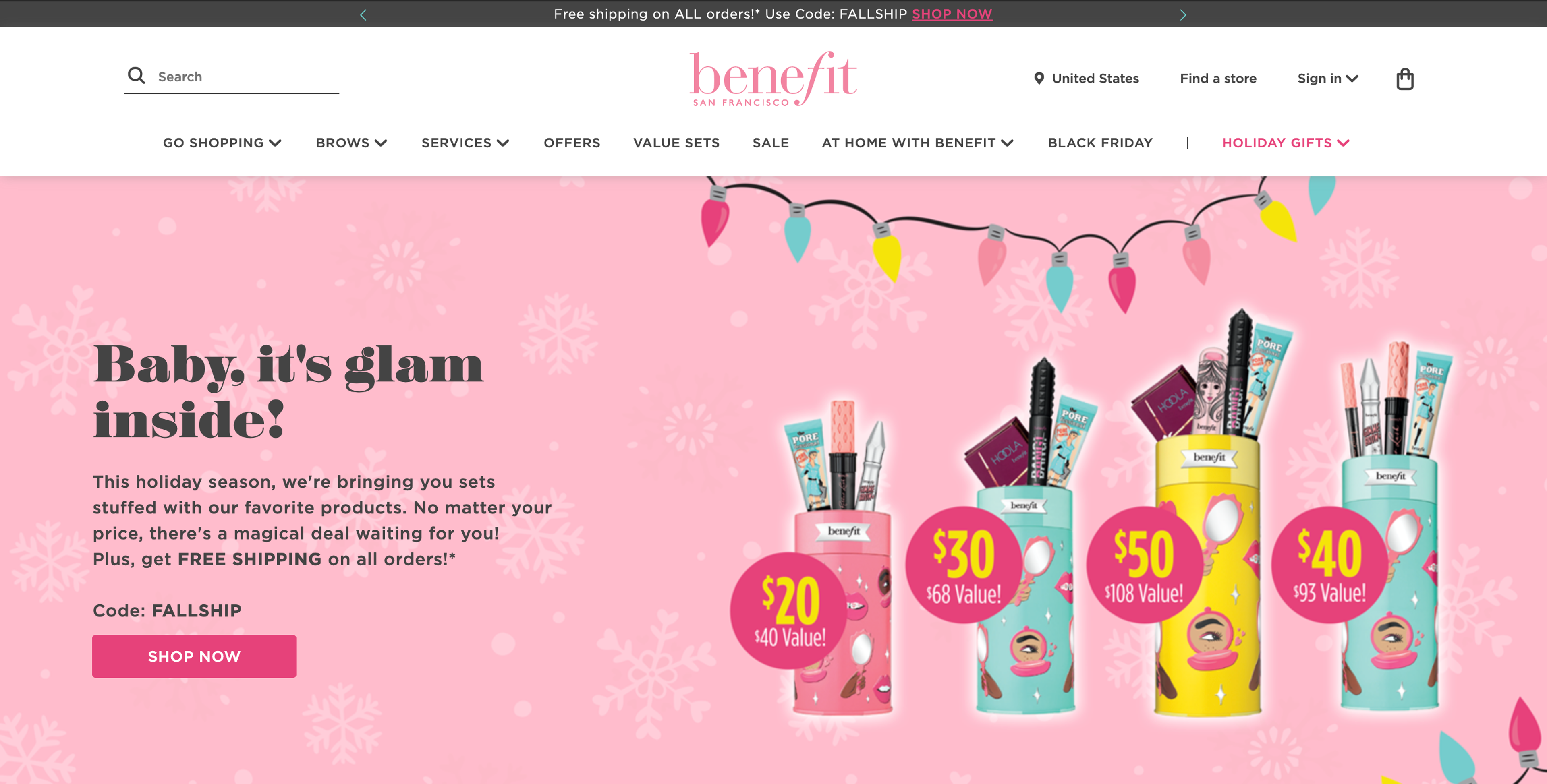Show previous promo banner with left arrow
Viewport: 1547px width, 784px height.
(x=363, y=14)
